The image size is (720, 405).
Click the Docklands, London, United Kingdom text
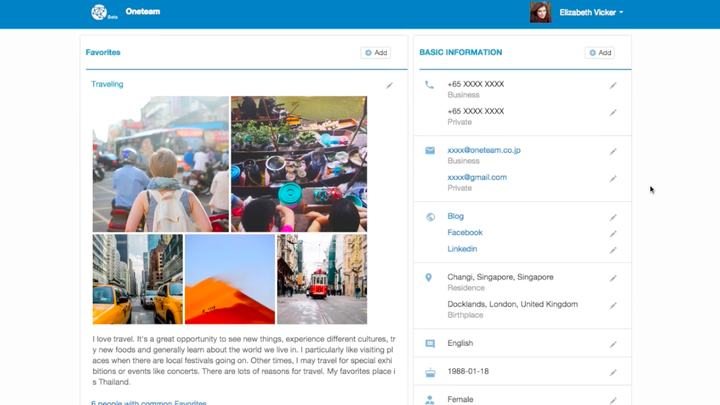click(512, 304)
